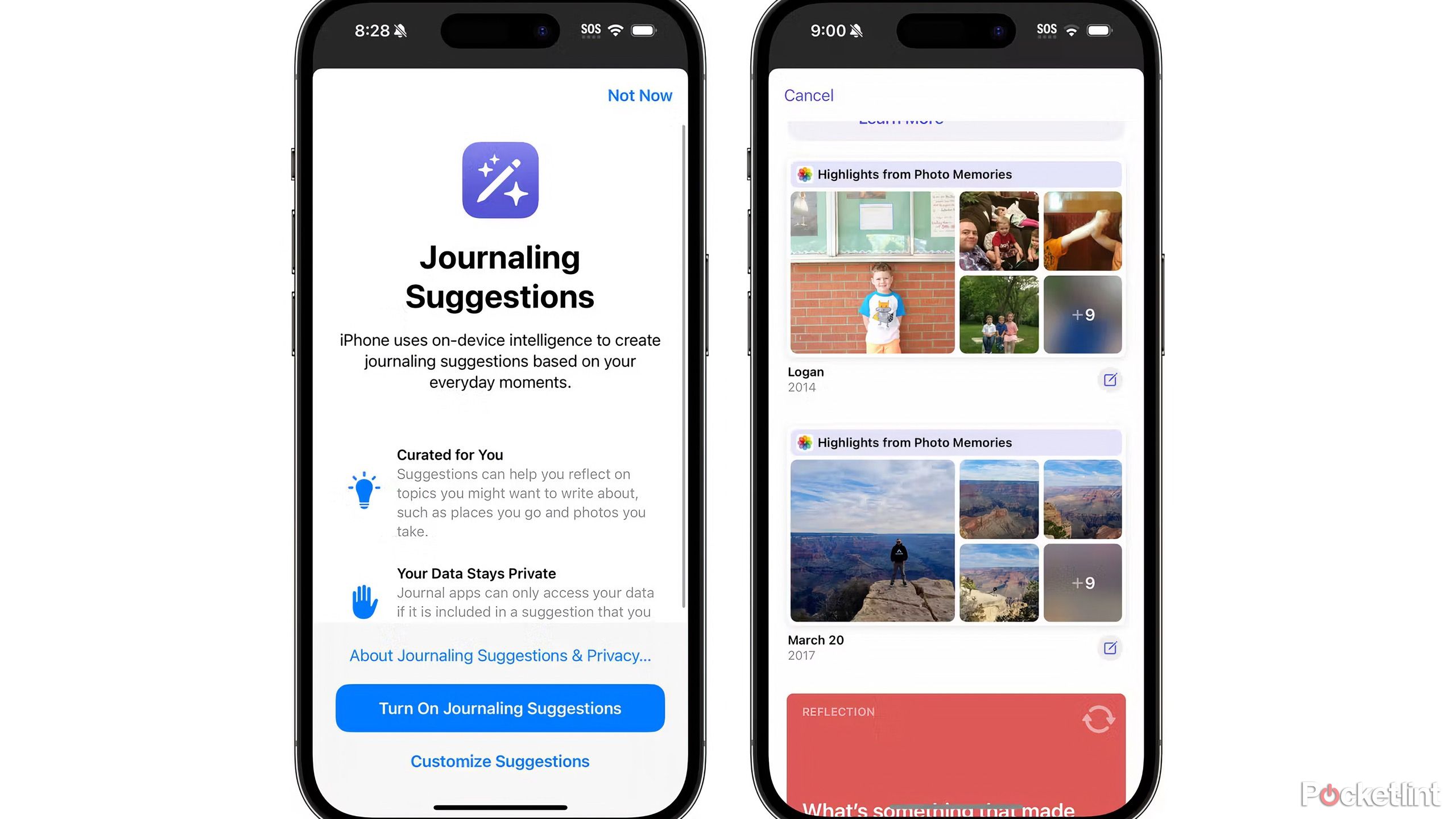
Task: Click the Reflection refresh/sync icon
Action: 1098,718
